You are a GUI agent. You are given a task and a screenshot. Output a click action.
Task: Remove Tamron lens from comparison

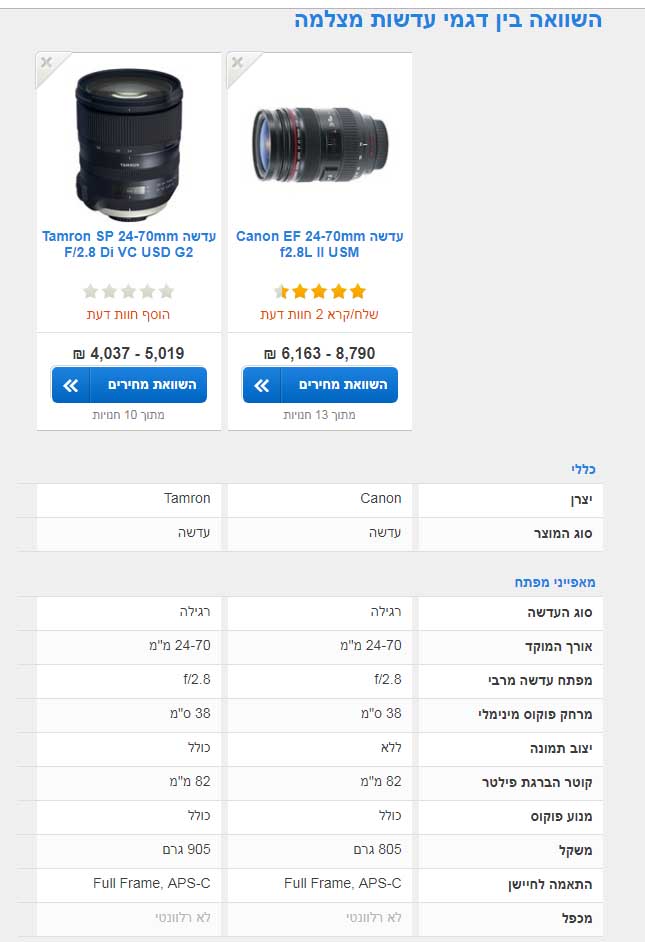coord(46,62)
